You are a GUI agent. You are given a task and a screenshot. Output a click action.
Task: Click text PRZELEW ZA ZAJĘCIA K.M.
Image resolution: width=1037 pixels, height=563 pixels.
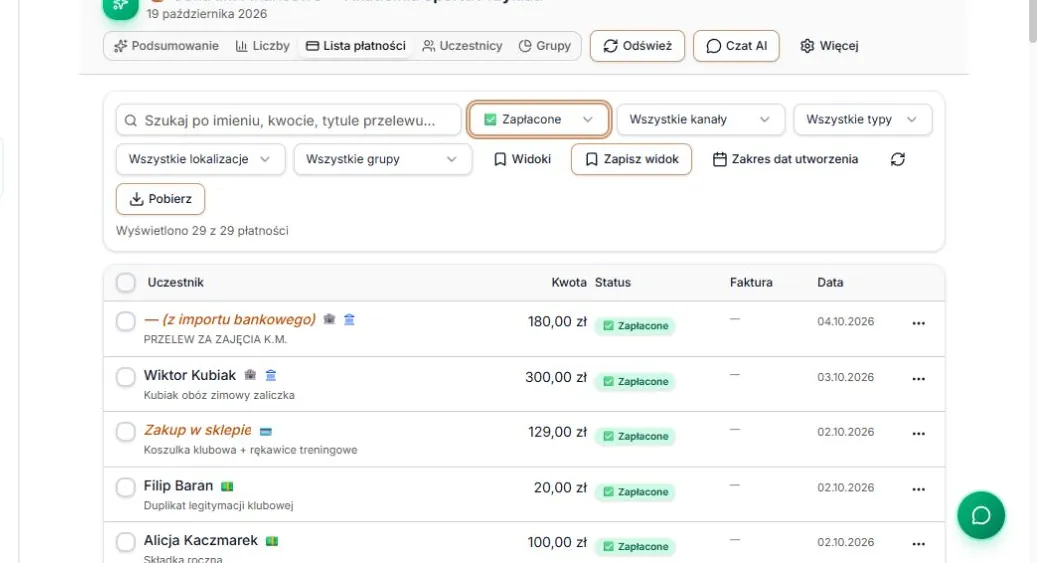(x=215, y=339)
